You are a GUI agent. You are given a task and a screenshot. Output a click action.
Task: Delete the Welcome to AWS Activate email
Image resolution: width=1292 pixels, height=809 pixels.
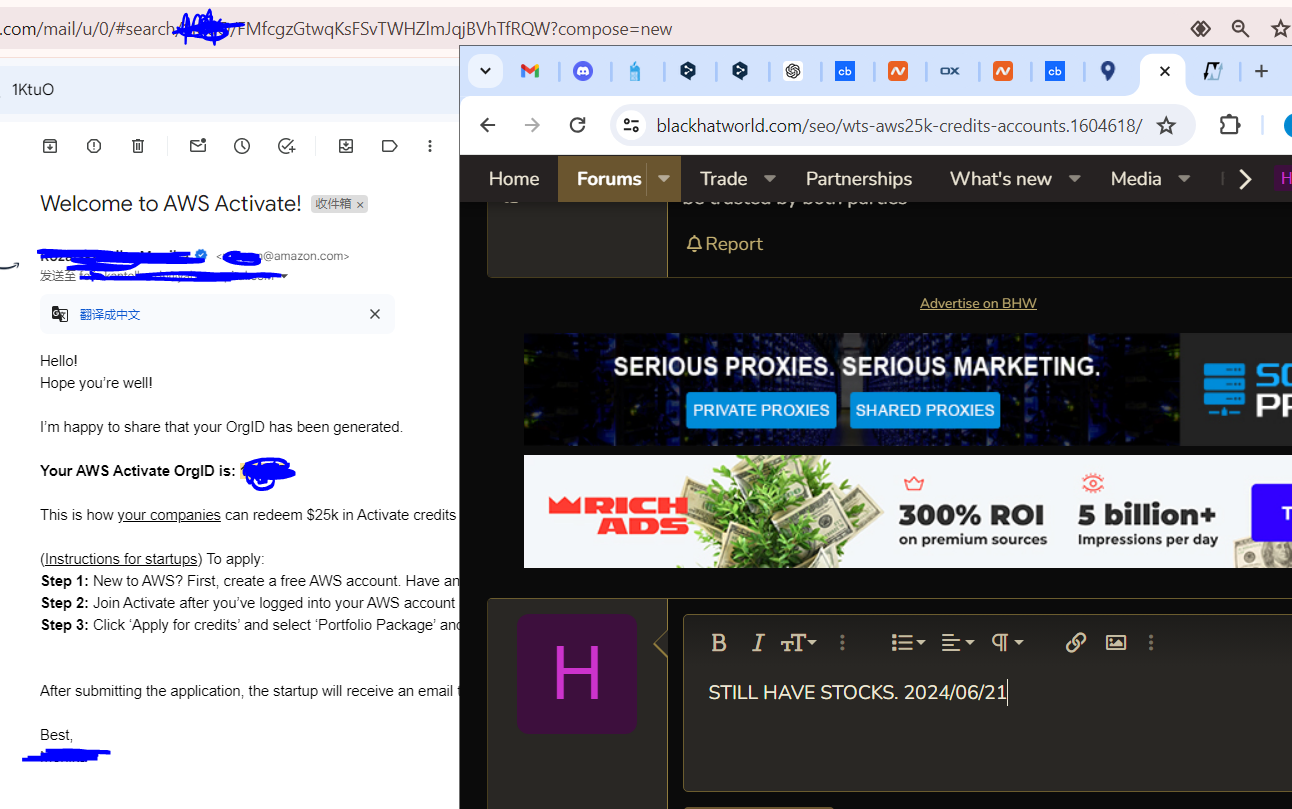click(x=138, y=146)
